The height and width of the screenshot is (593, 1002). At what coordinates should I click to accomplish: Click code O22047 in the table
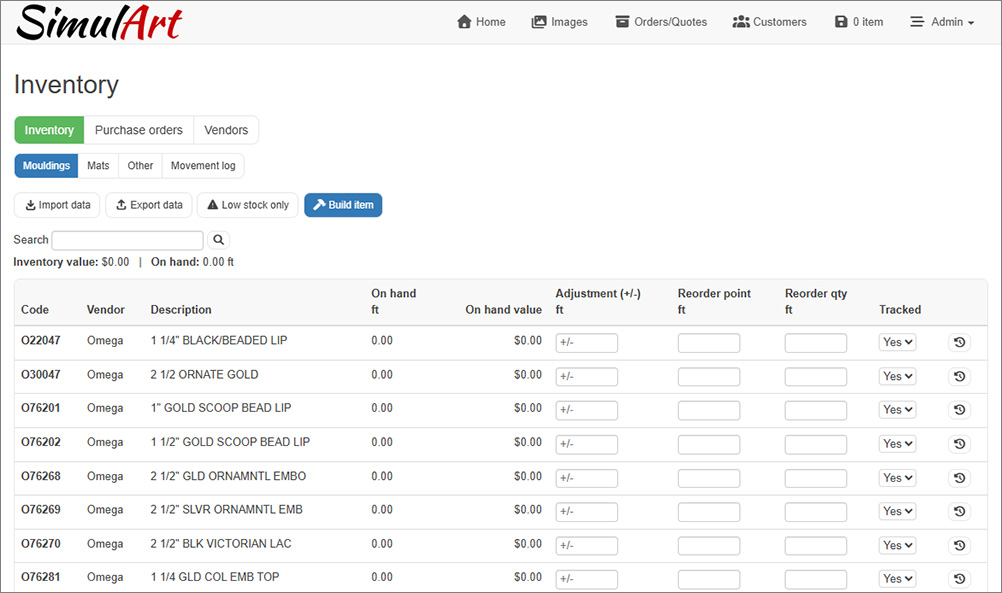pos(41,341)
